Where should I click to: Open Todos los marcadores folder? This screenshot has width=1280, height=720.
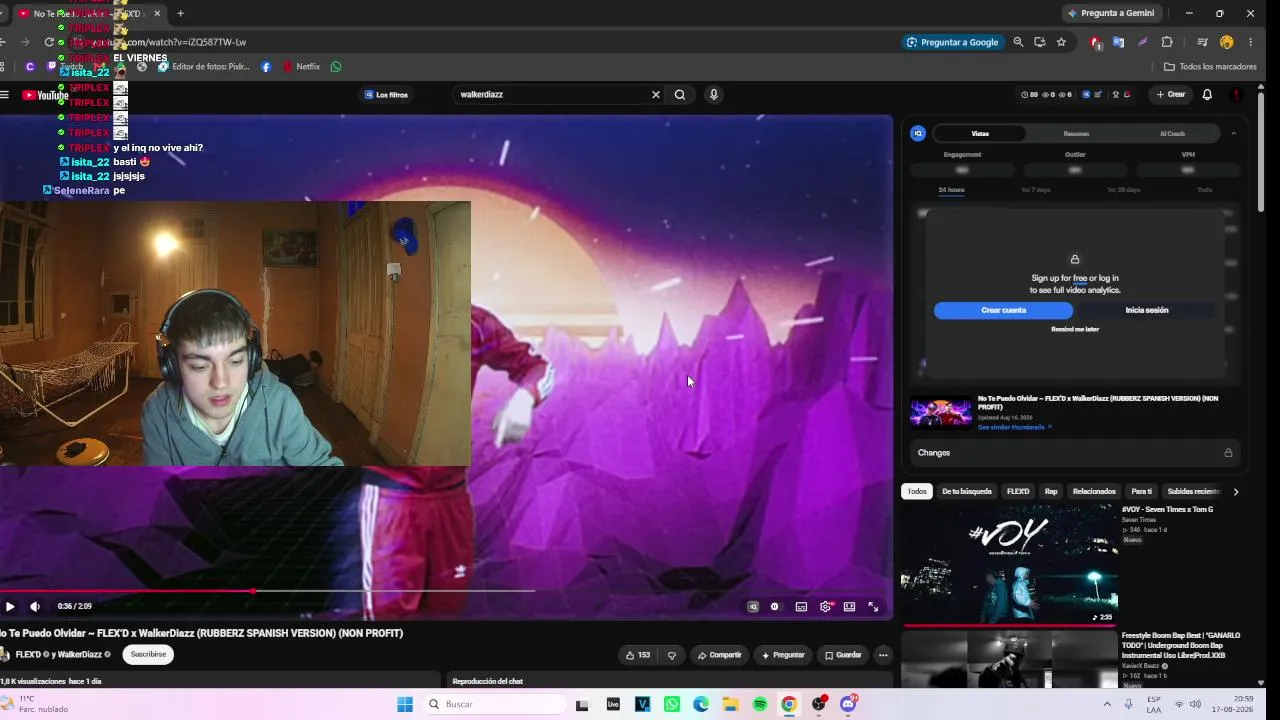click(x=1210, y=67)
